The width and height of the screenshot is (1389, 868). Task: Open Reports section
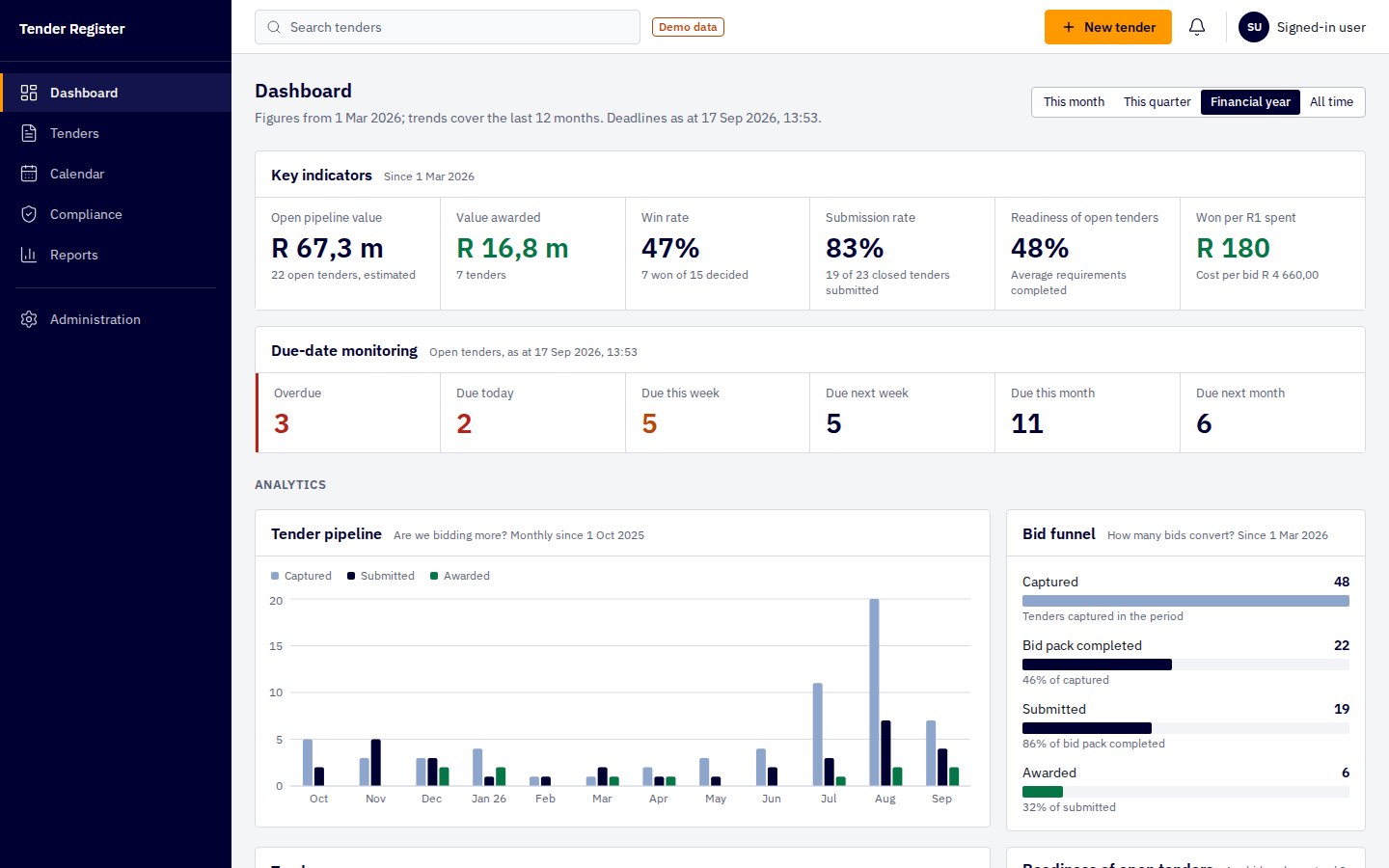click(x=116, y=255)
